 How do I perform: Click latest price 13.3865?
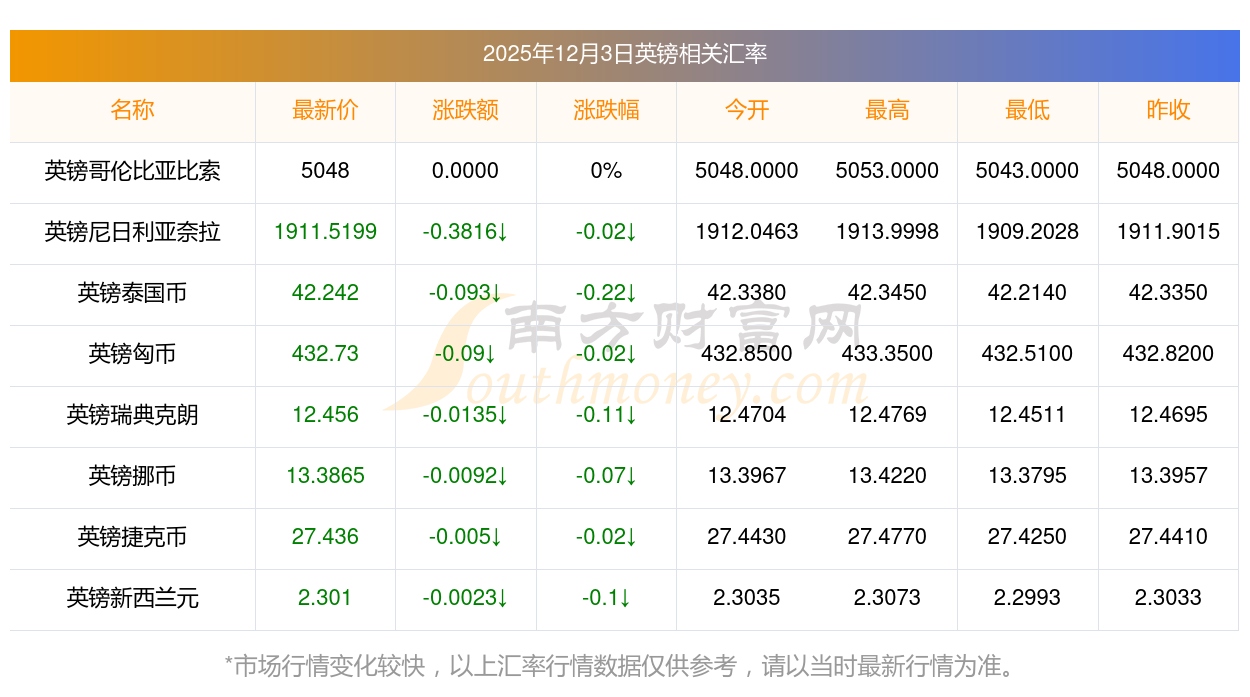(x=325, y=476)
